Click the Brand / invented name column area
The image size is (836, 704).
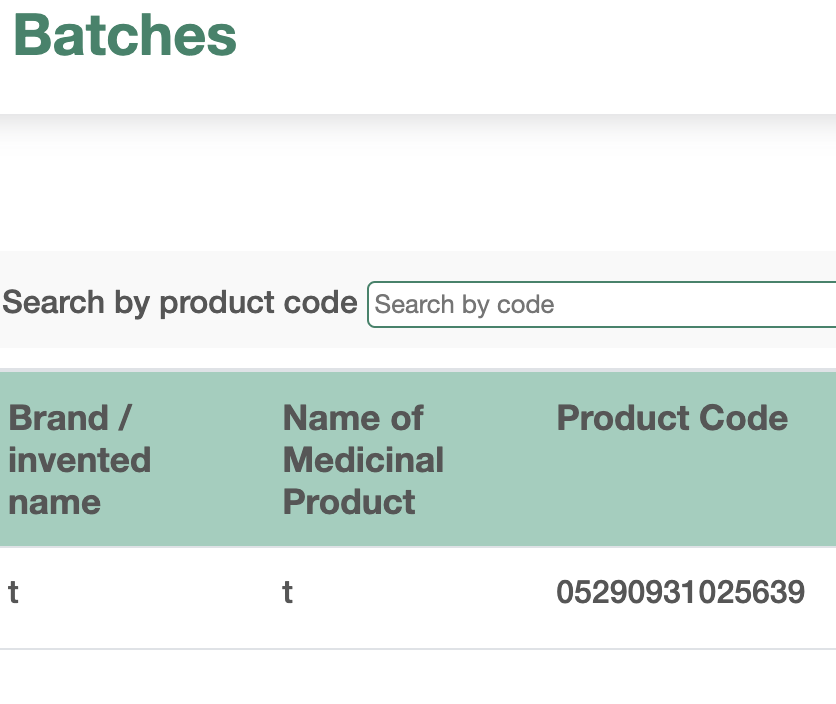80,459
